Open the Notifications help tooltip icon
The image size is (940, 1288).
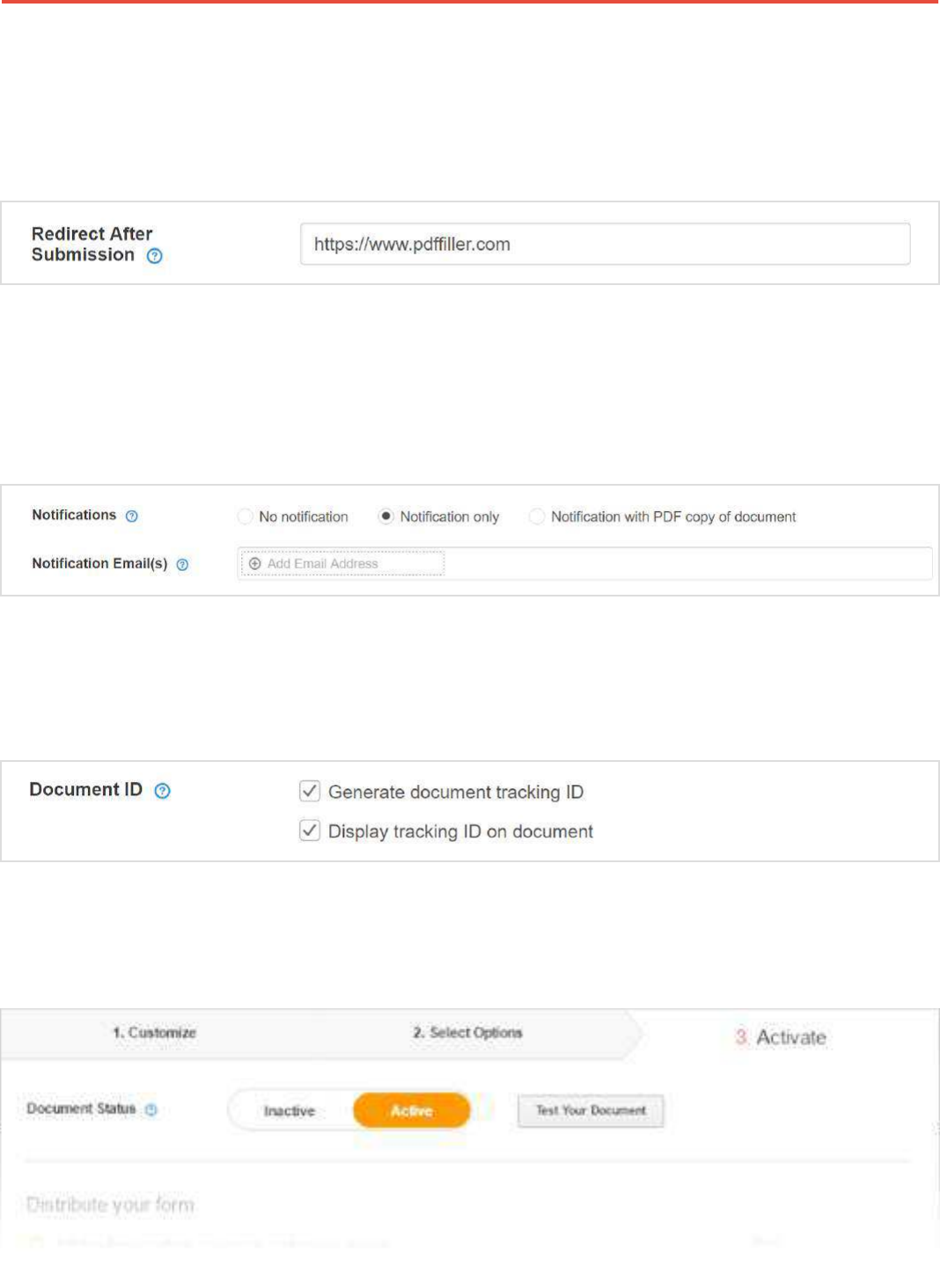(x=132, y=516)
